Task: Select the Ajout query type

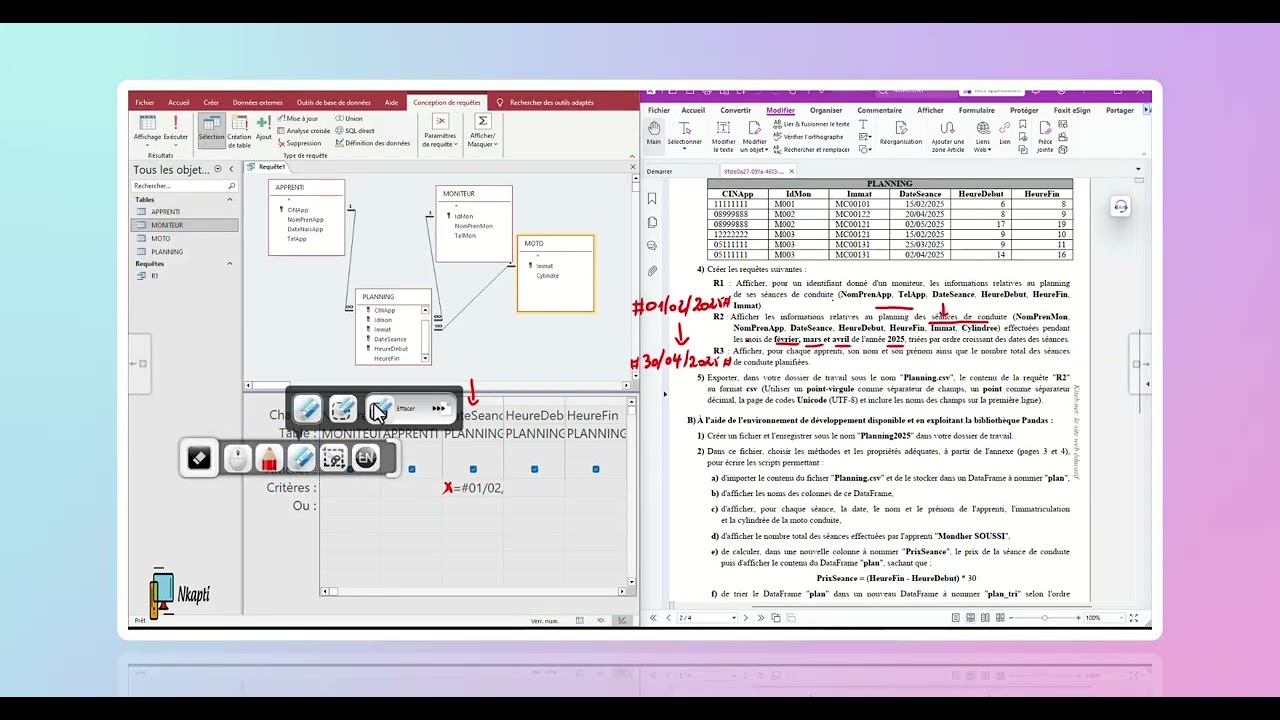Action: coord(263,127)
